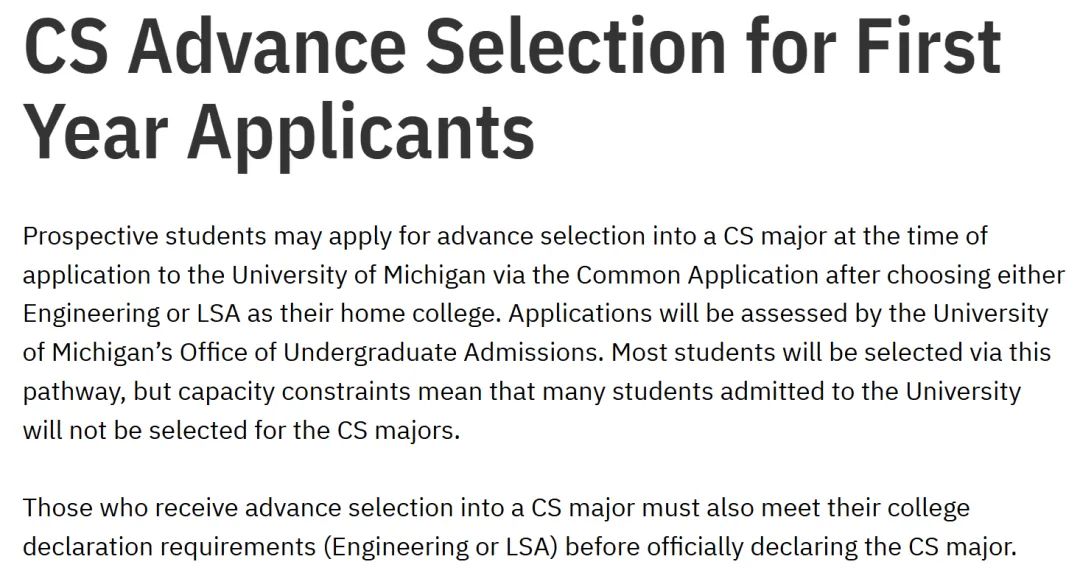
Task: Click the words 'Common Application'
Action: [697, 275]
